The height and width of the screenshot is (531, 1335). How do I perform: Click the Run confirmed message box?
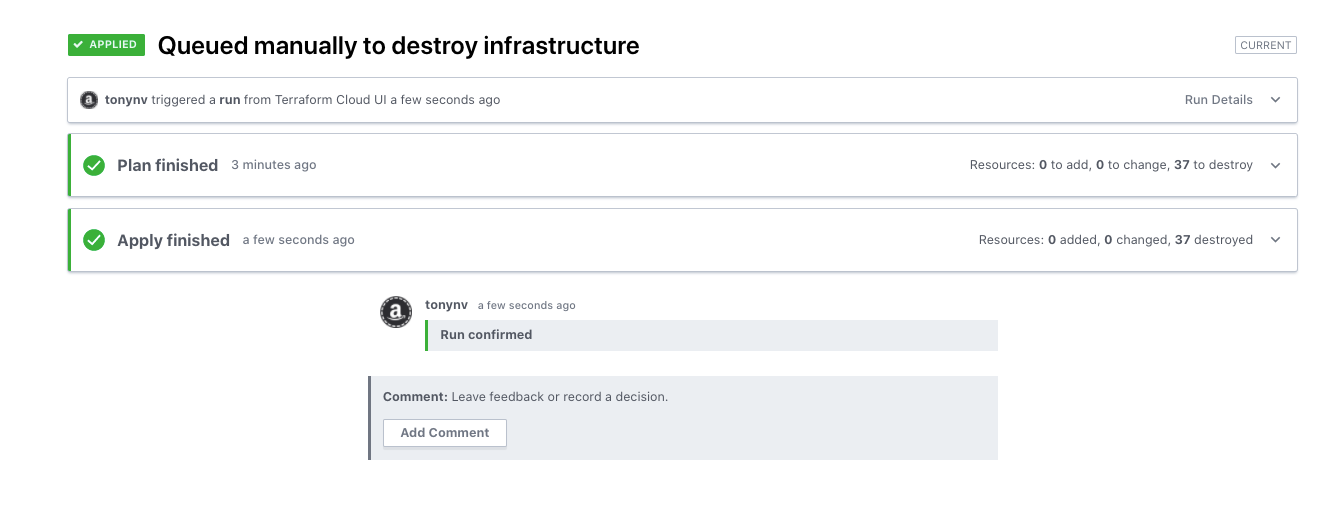(711, 335)
